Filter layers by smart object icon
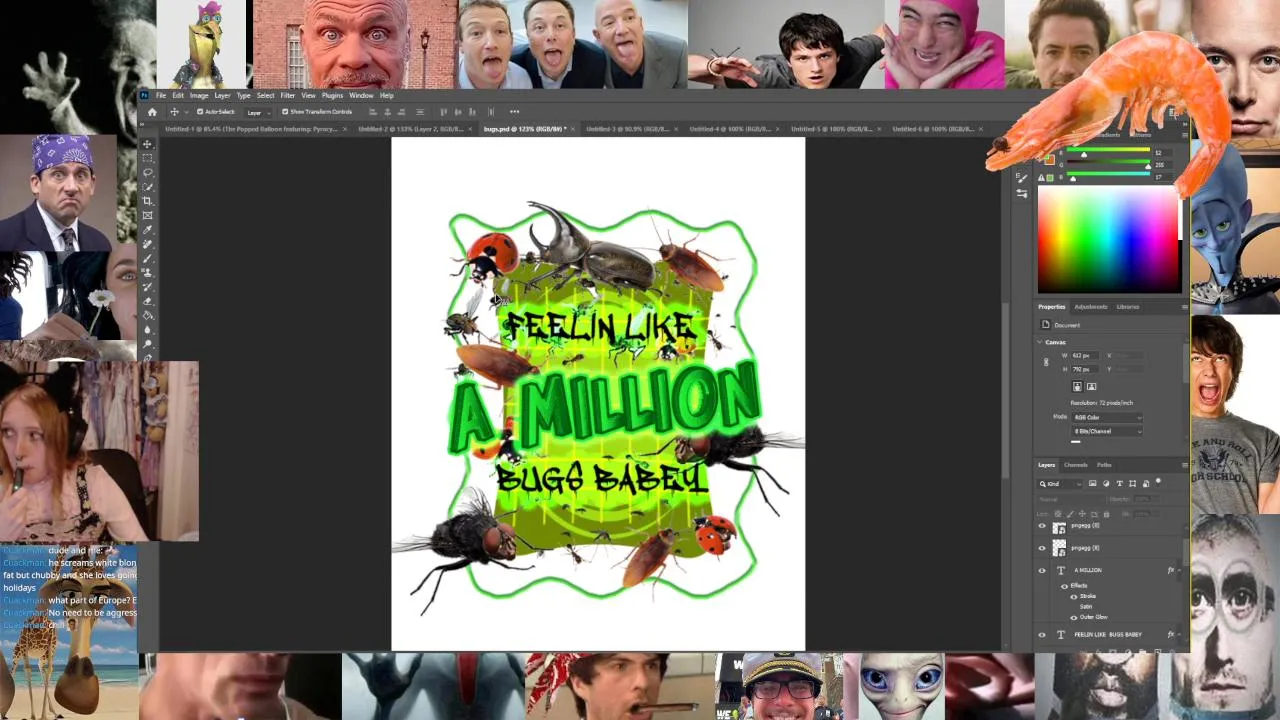Screen dimensions: 1280x720 click(x=1146, y=483)
